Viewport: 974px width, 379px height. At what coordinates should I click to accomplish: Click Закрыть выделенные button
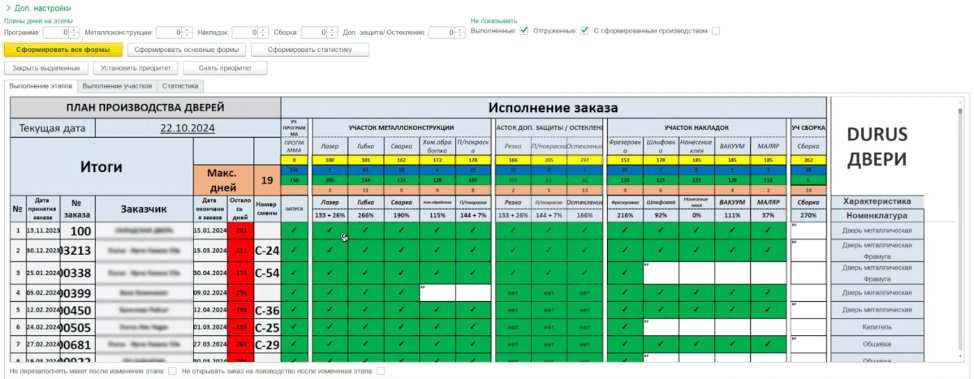(46, 68)
